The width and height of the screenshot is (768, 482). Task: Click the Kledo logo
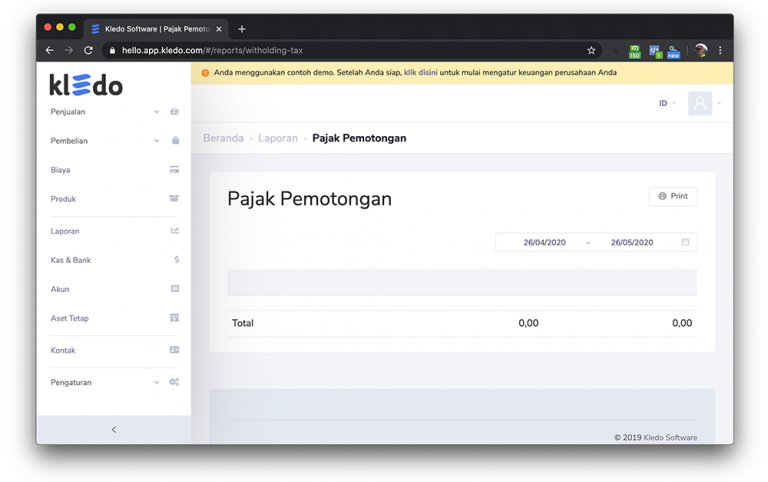[x=86, y=85]
